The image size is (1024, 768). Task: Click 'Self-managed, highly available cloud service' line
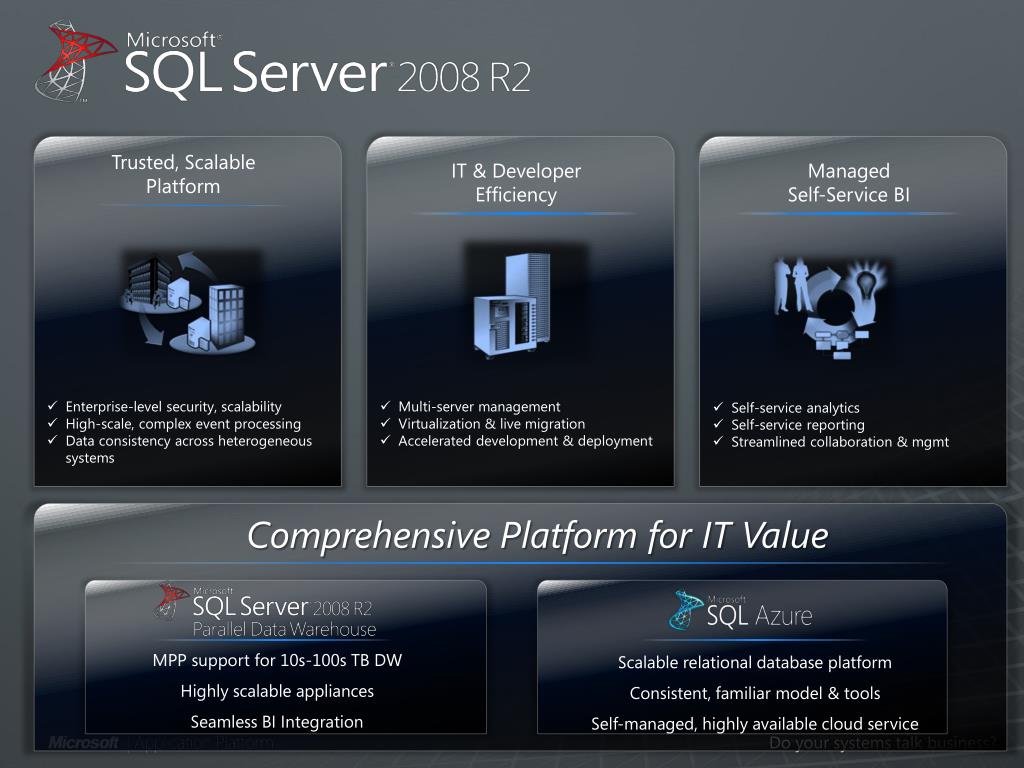point(755,724)
